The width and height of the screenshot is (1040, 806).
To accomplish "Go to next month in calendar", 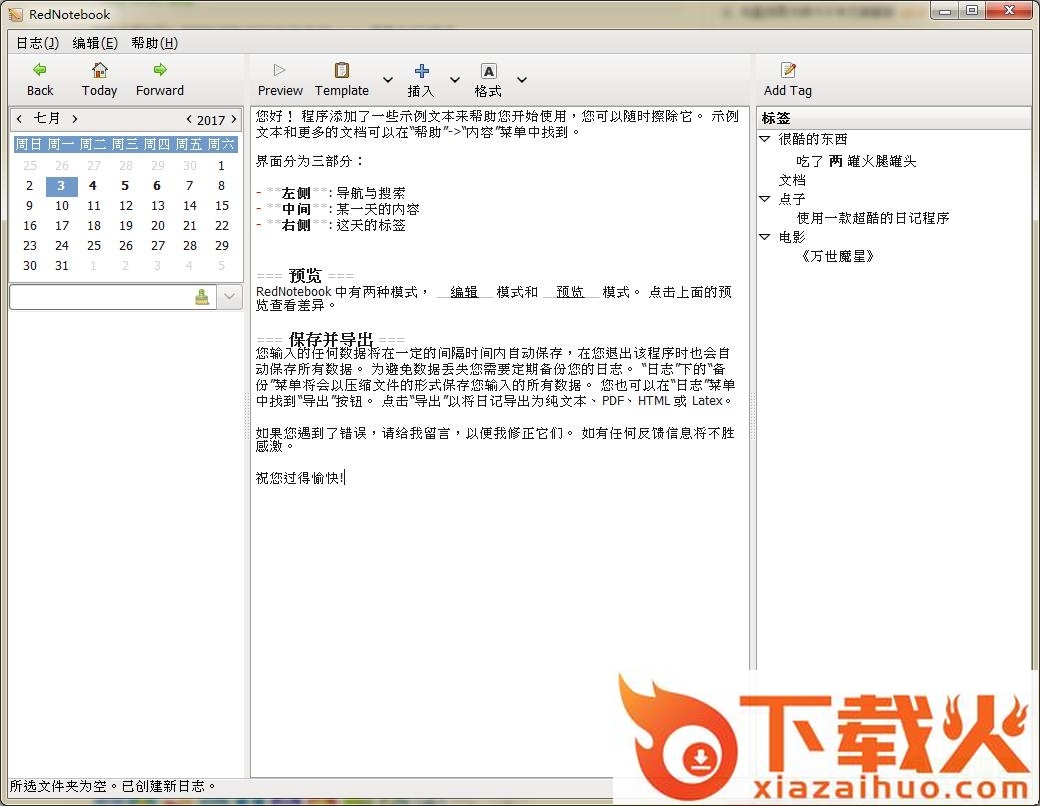I will (x=75, y=119).
